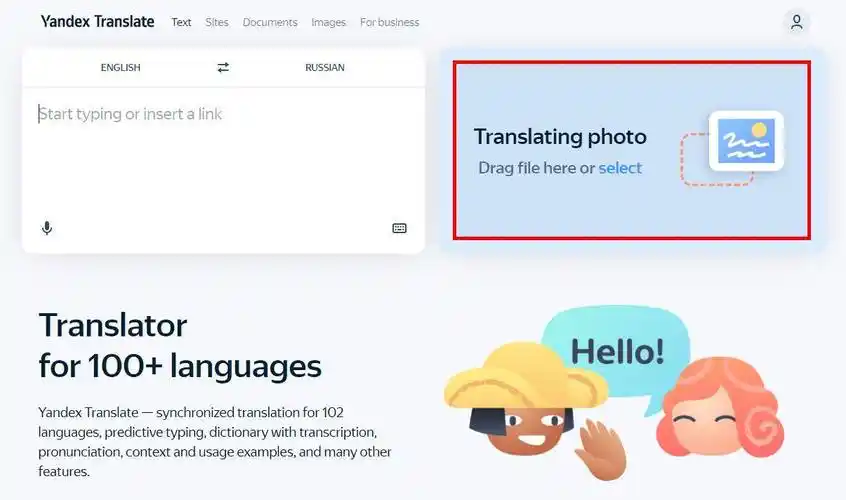Click the photo picture illustration icon
Screen dimensions: 846x500
click(x=746, y=141)
